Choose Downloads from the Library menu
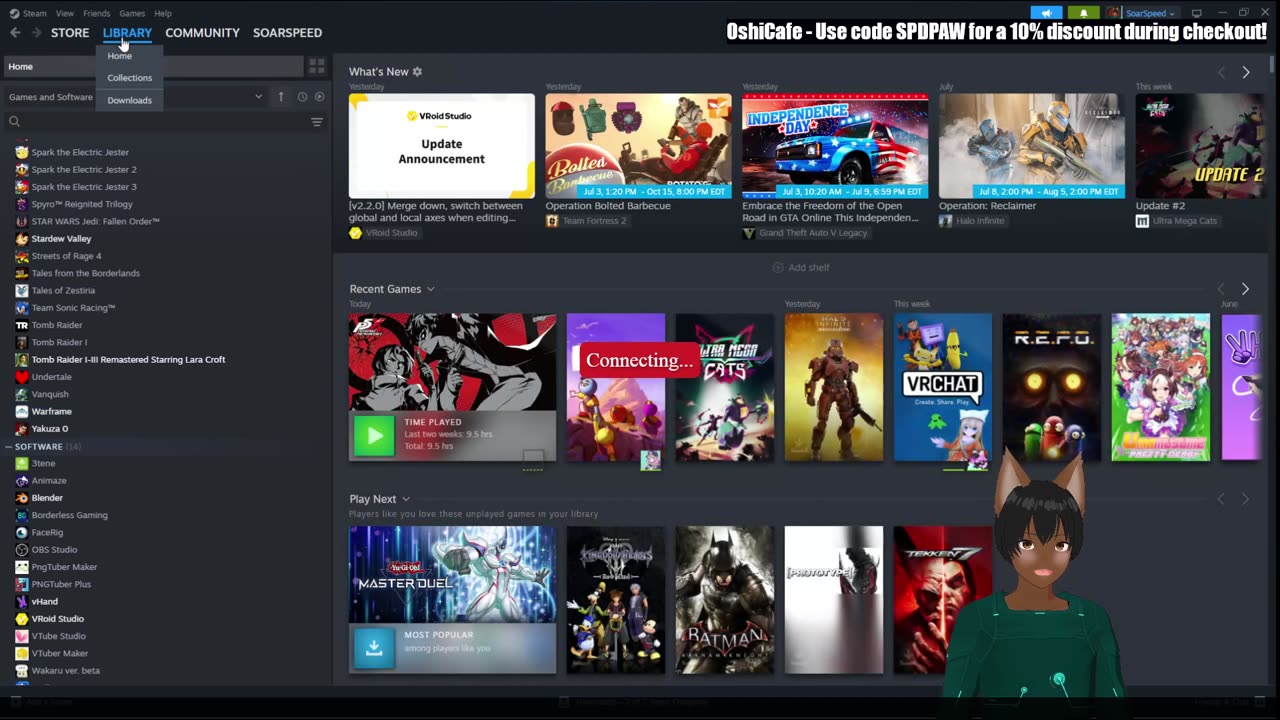The image size is (1280, 720). tap(130, 100)
